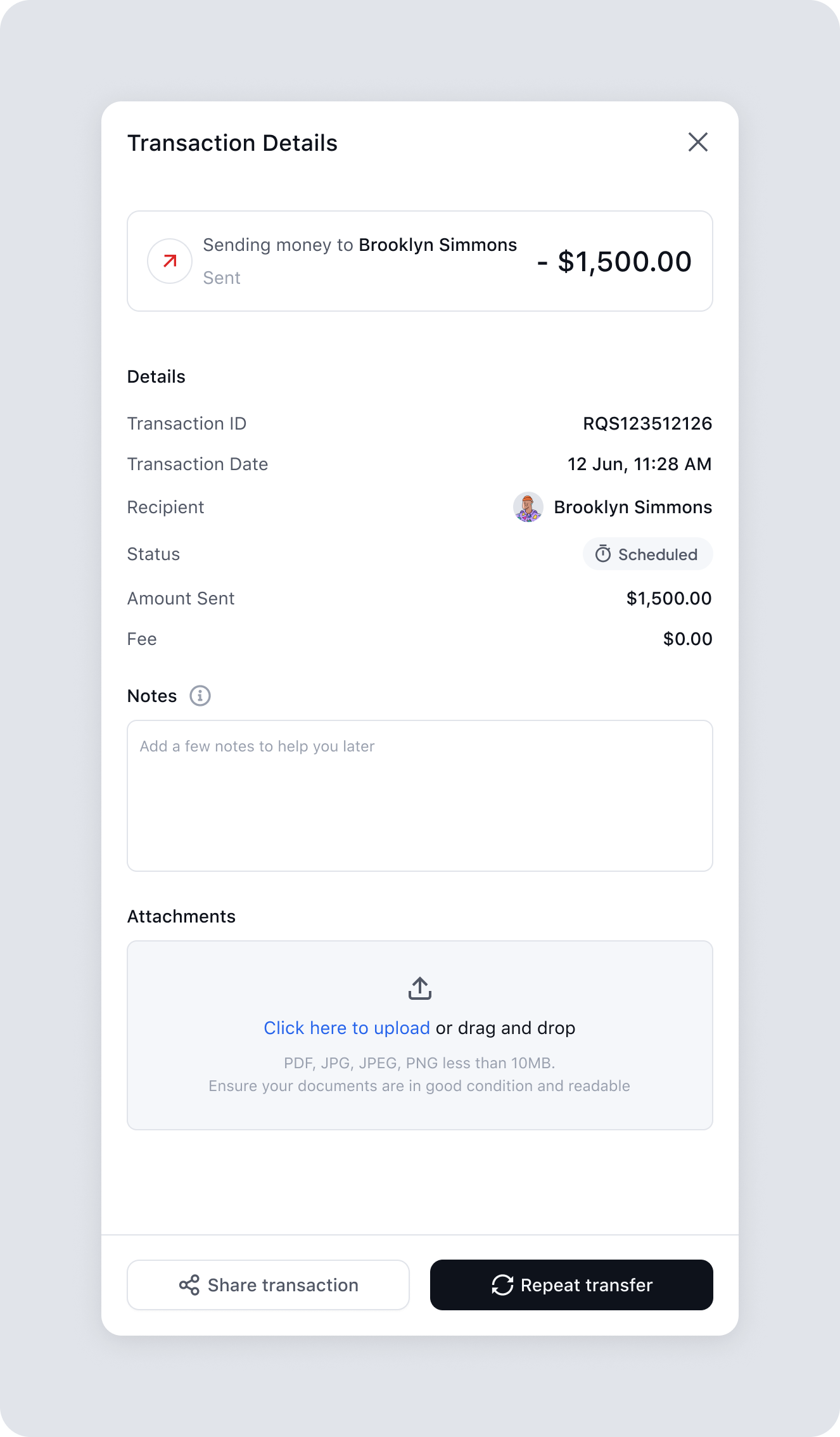
Task: Click the refresh icon in Repeat transfer
Action: tap(502, 1285)
